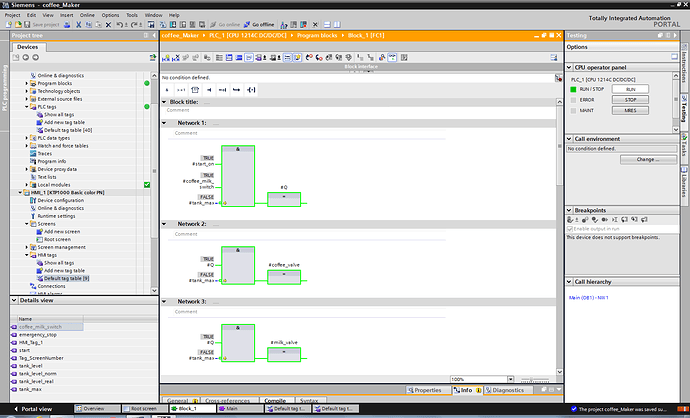Collapse Network 2 section
Viewport: 690px width, 418px height.
click(164, 224)
